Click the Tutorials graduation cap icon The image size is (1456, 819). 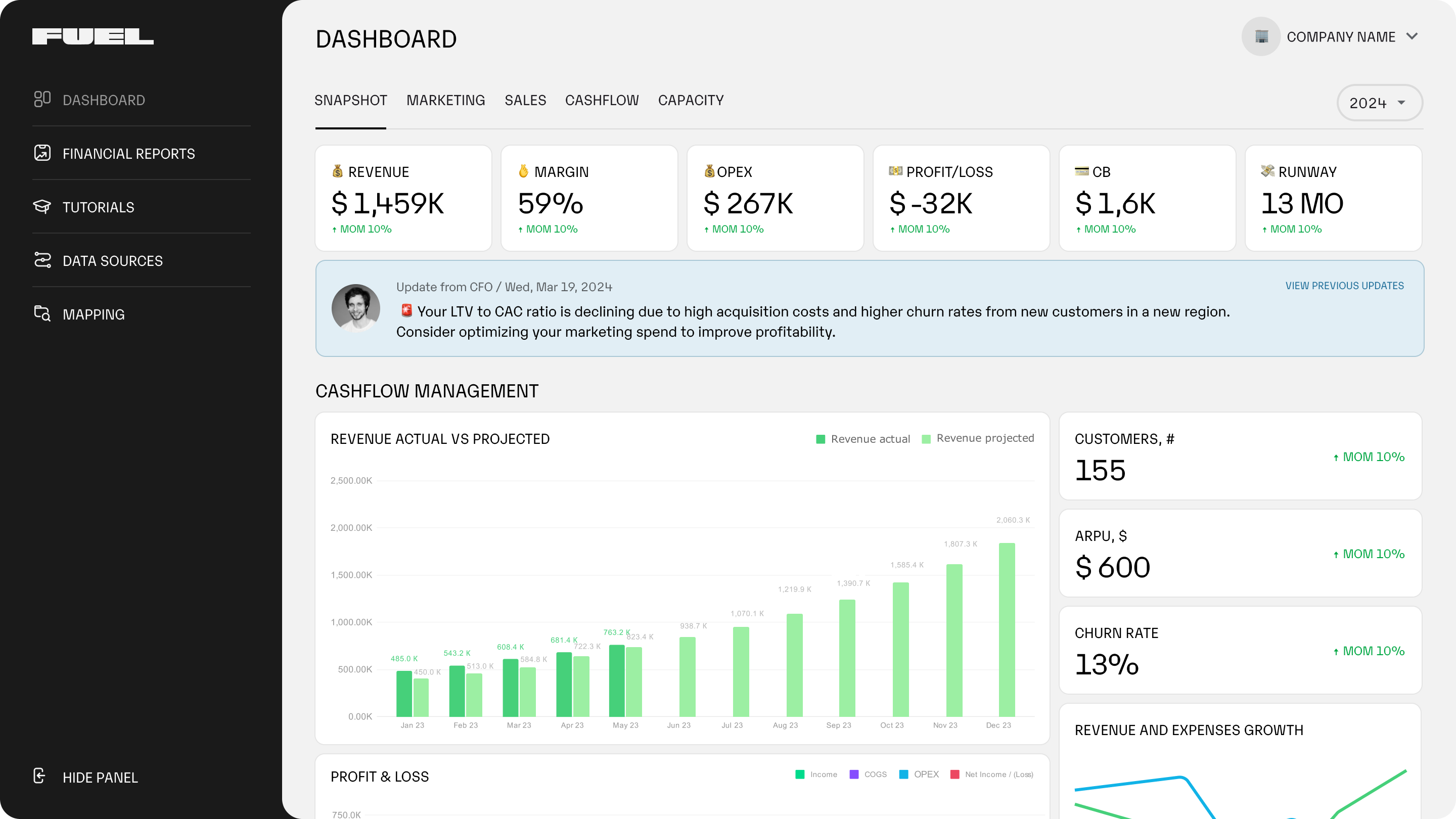pyautogui.click(x=42, y=206)
